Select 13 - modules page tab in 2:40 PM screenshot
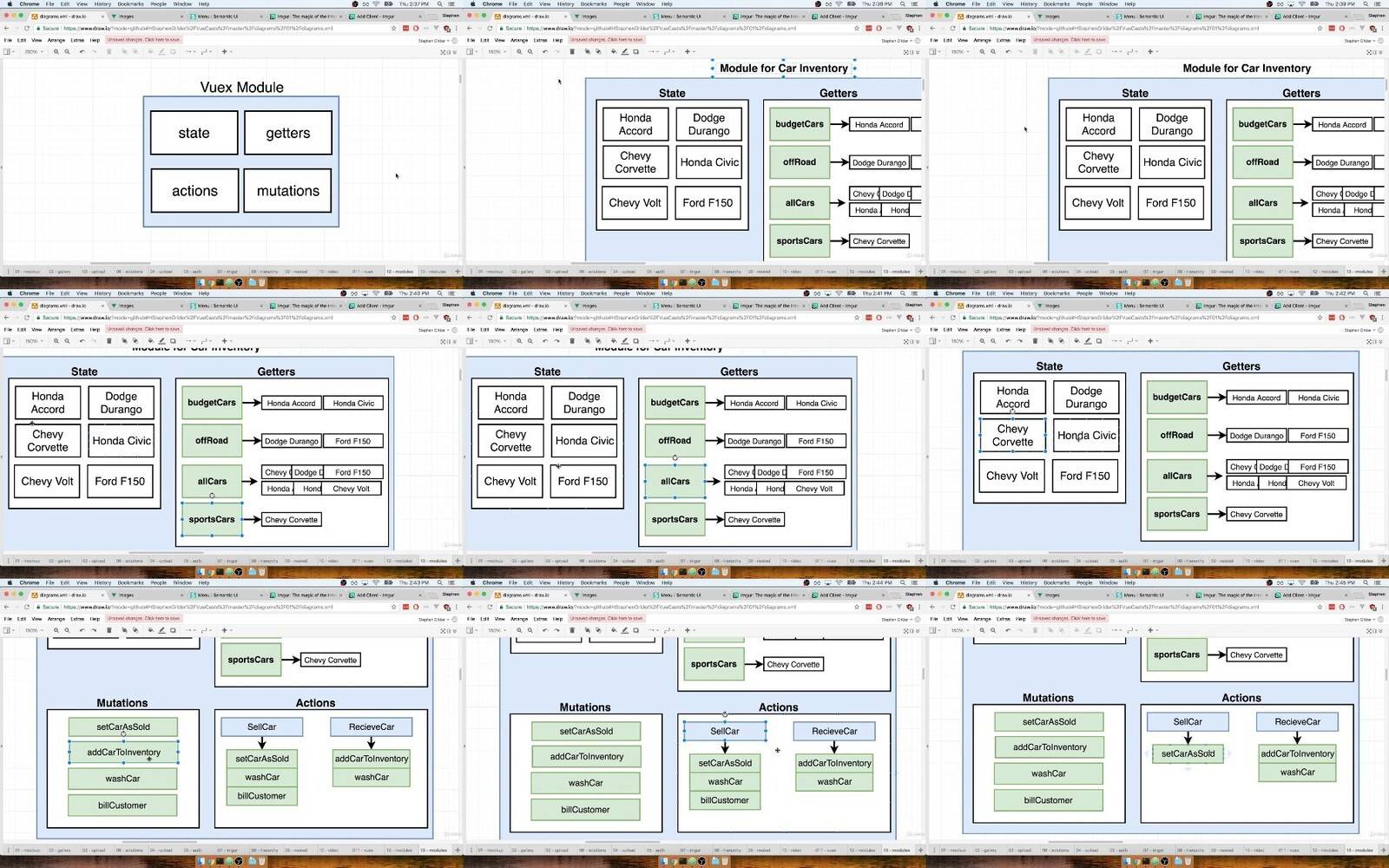Image resolution: width=1389 pixels, height=868 pixels. tap(432, 561)
